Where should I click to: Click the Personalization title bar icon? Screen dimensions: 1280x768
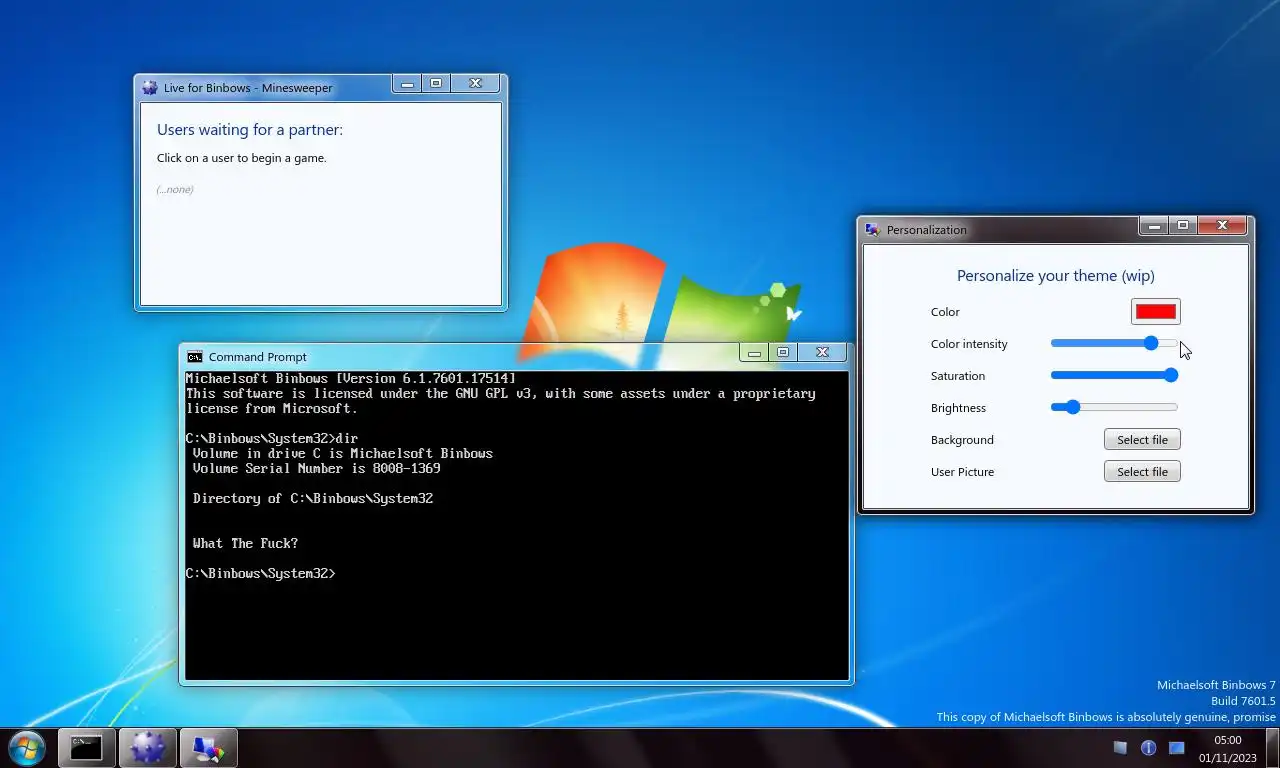pyautogui.click(x=873, y=230)
